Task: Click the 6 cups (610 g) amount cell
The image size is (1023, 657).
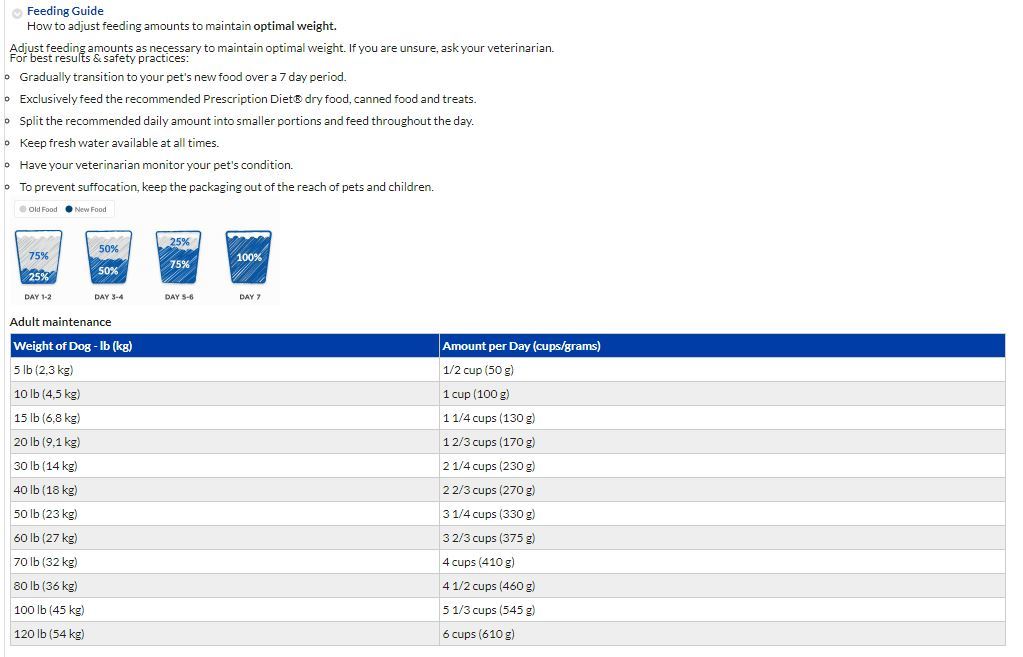Action: (x=479, y=634)
